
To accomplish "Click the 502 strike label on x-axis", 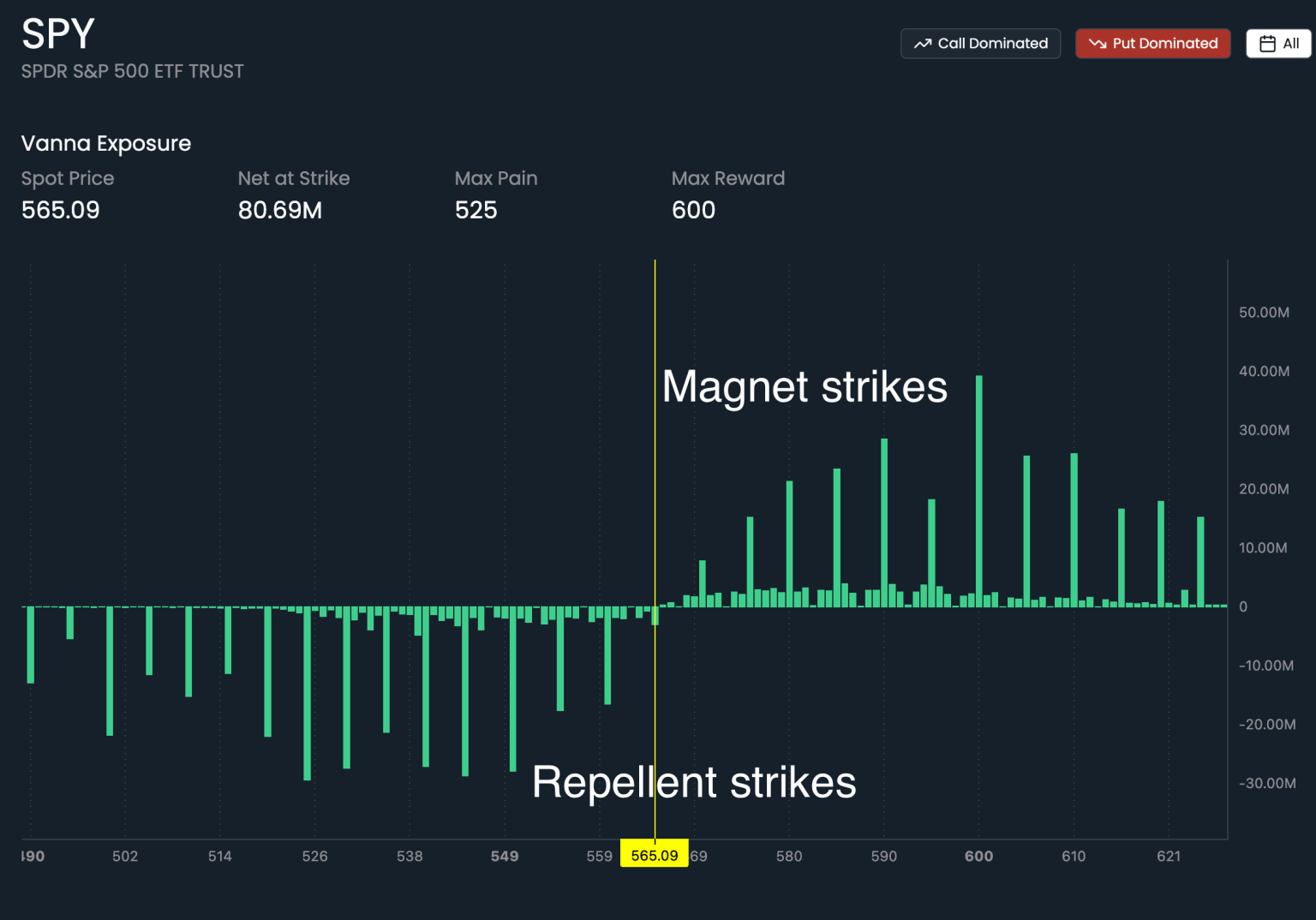I will pos(125,856).
